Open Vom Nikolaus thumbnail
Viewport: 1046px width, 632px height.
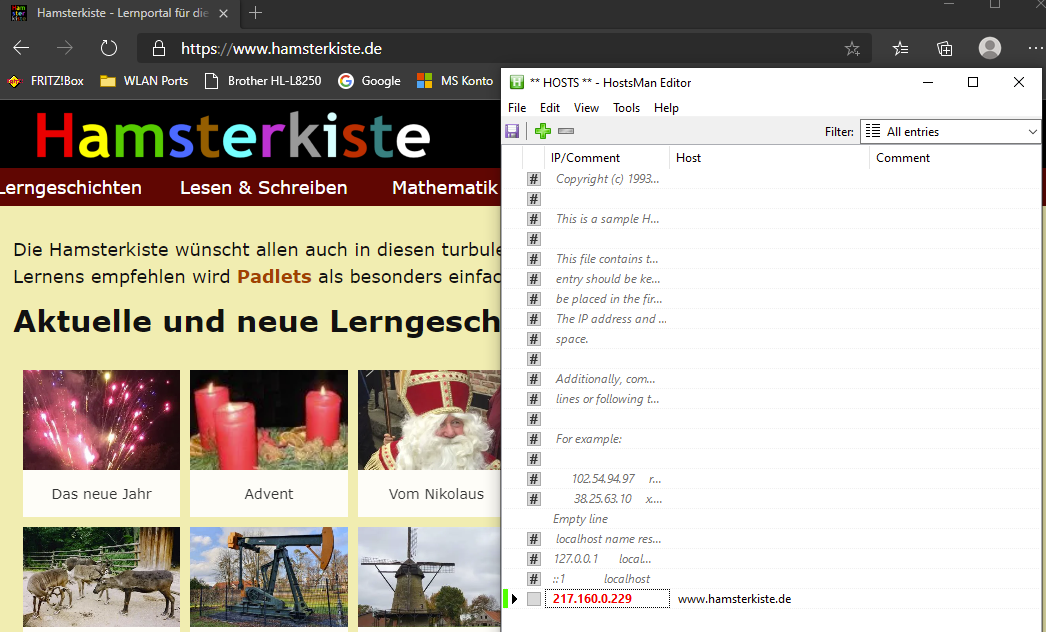(429, 420)
